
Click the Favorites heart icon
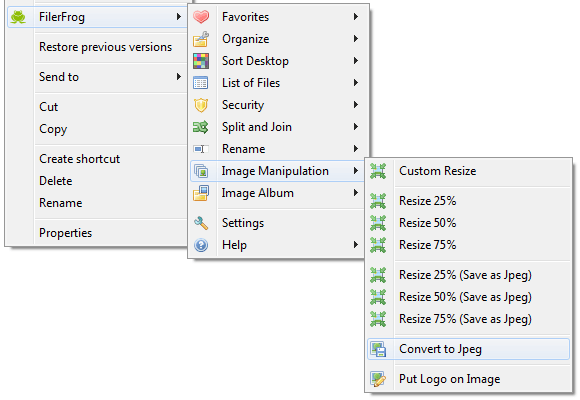(201, 17)
